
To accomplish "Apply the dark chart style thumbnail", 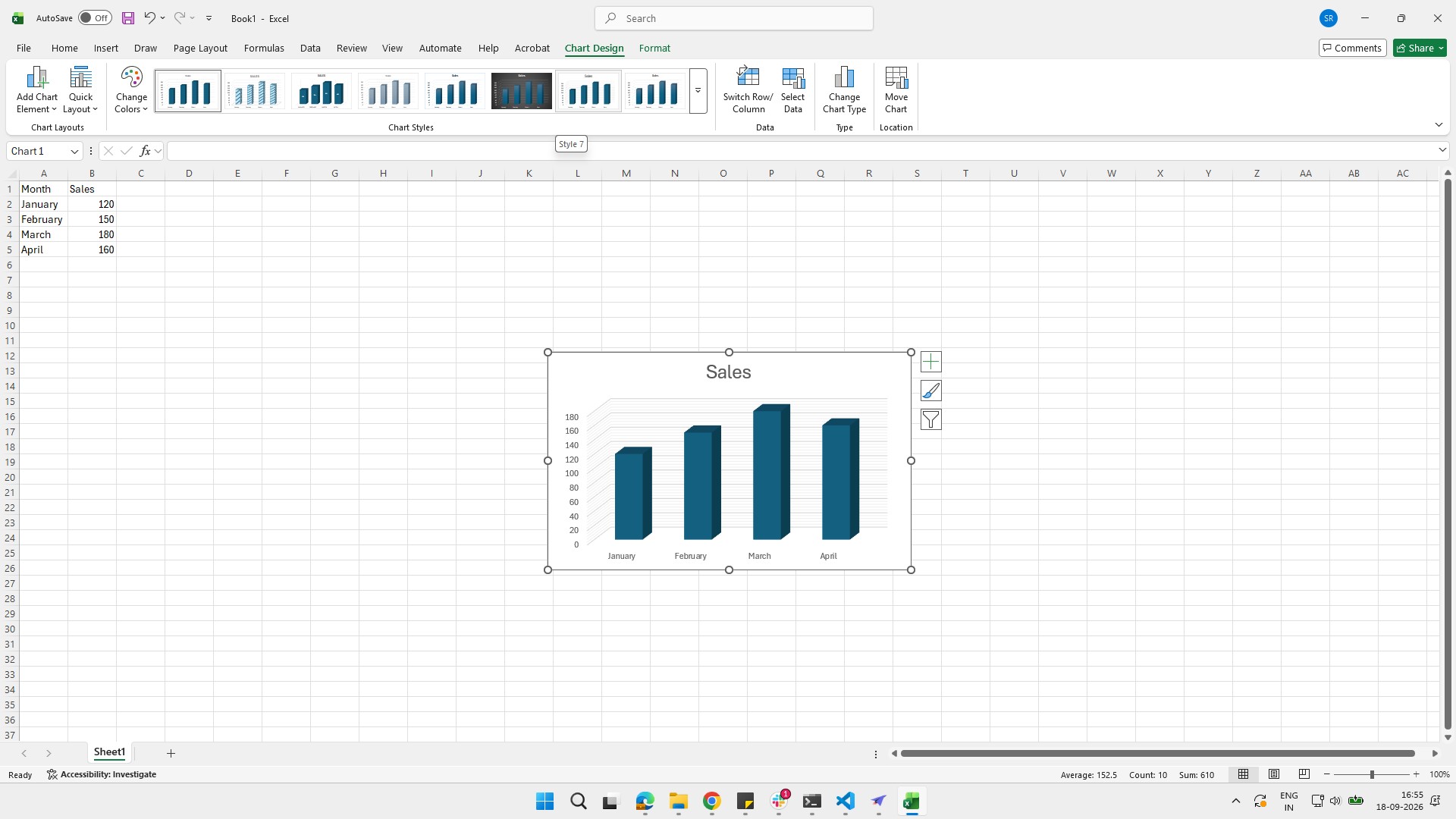I will [522, 91].
